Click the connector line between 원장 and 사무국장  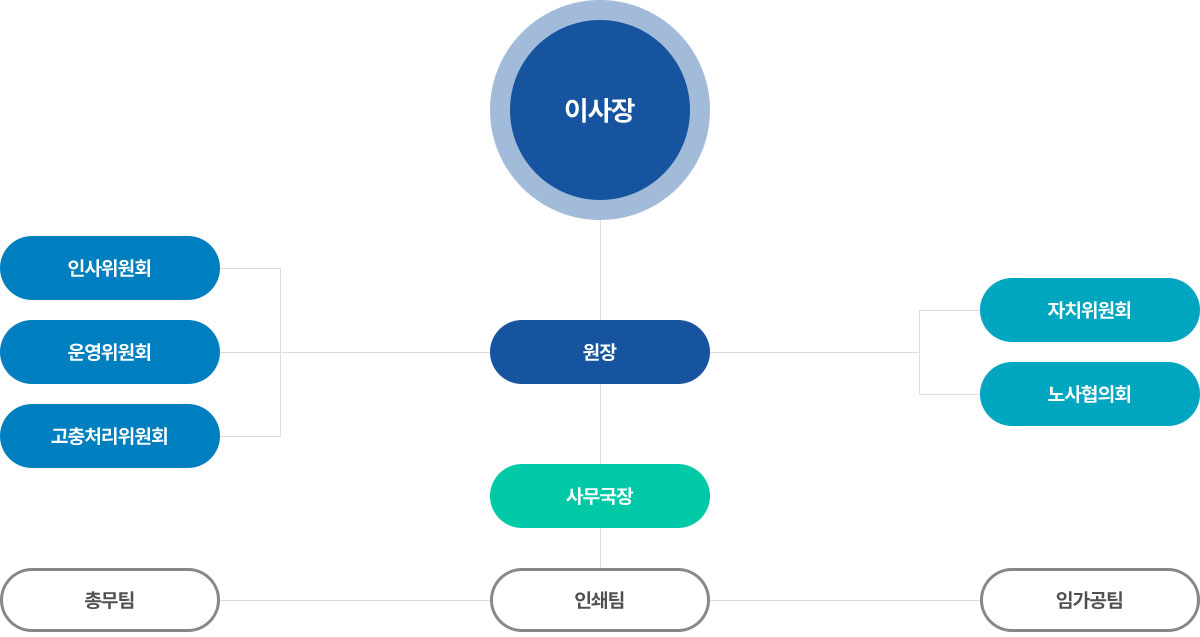click(600, 424)
